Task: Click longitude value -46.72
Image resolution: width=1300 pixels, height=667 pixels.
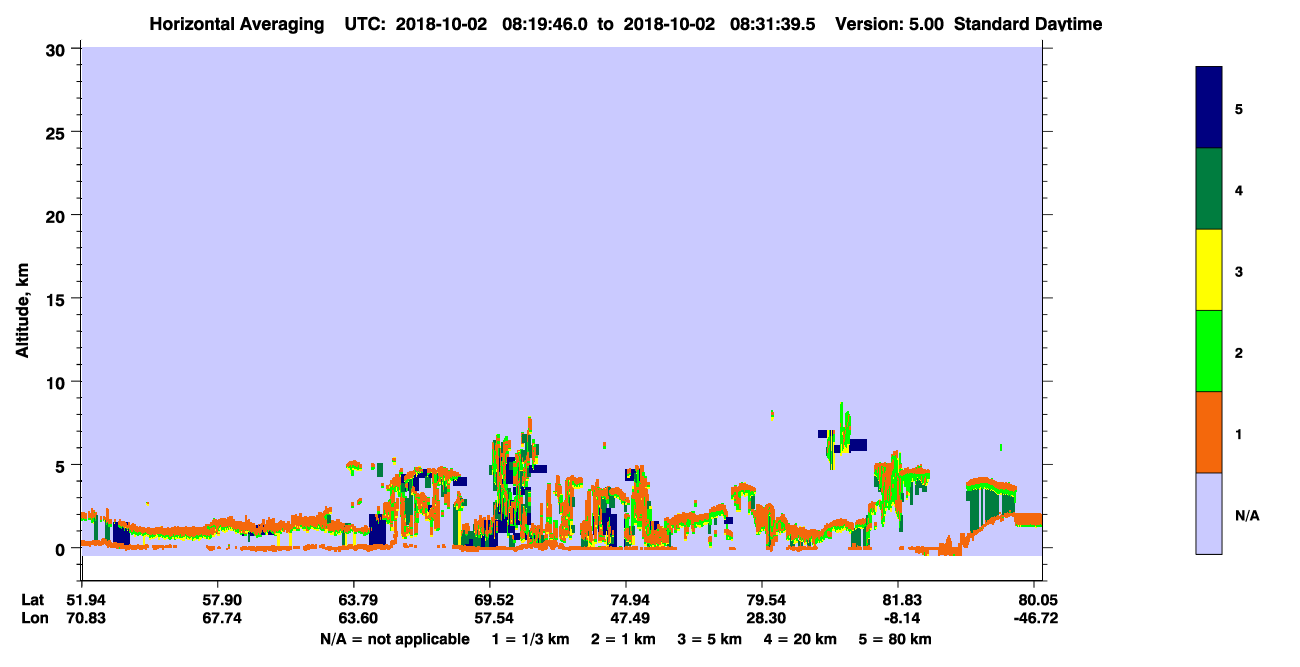Action: tap(1037, 618)
